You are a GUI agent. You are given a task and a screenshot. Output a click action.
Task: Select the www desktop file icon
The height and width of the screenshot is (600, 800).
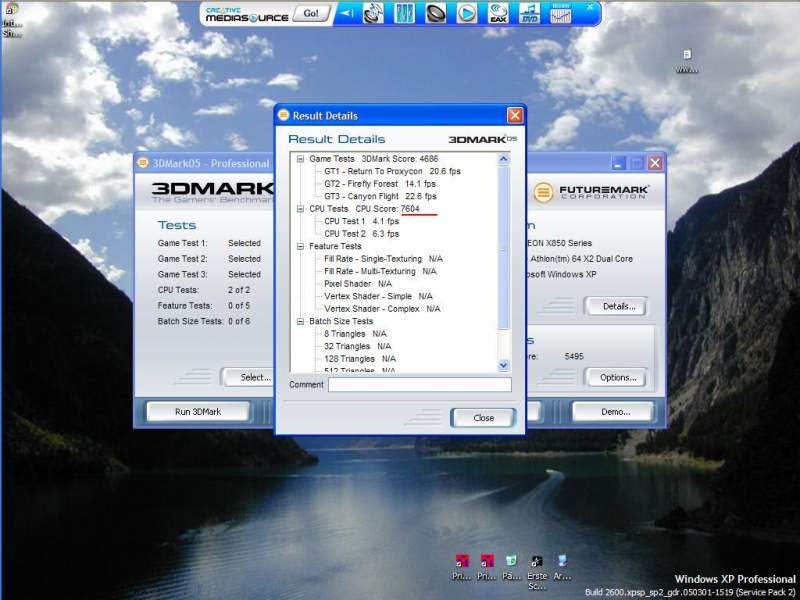687,61
